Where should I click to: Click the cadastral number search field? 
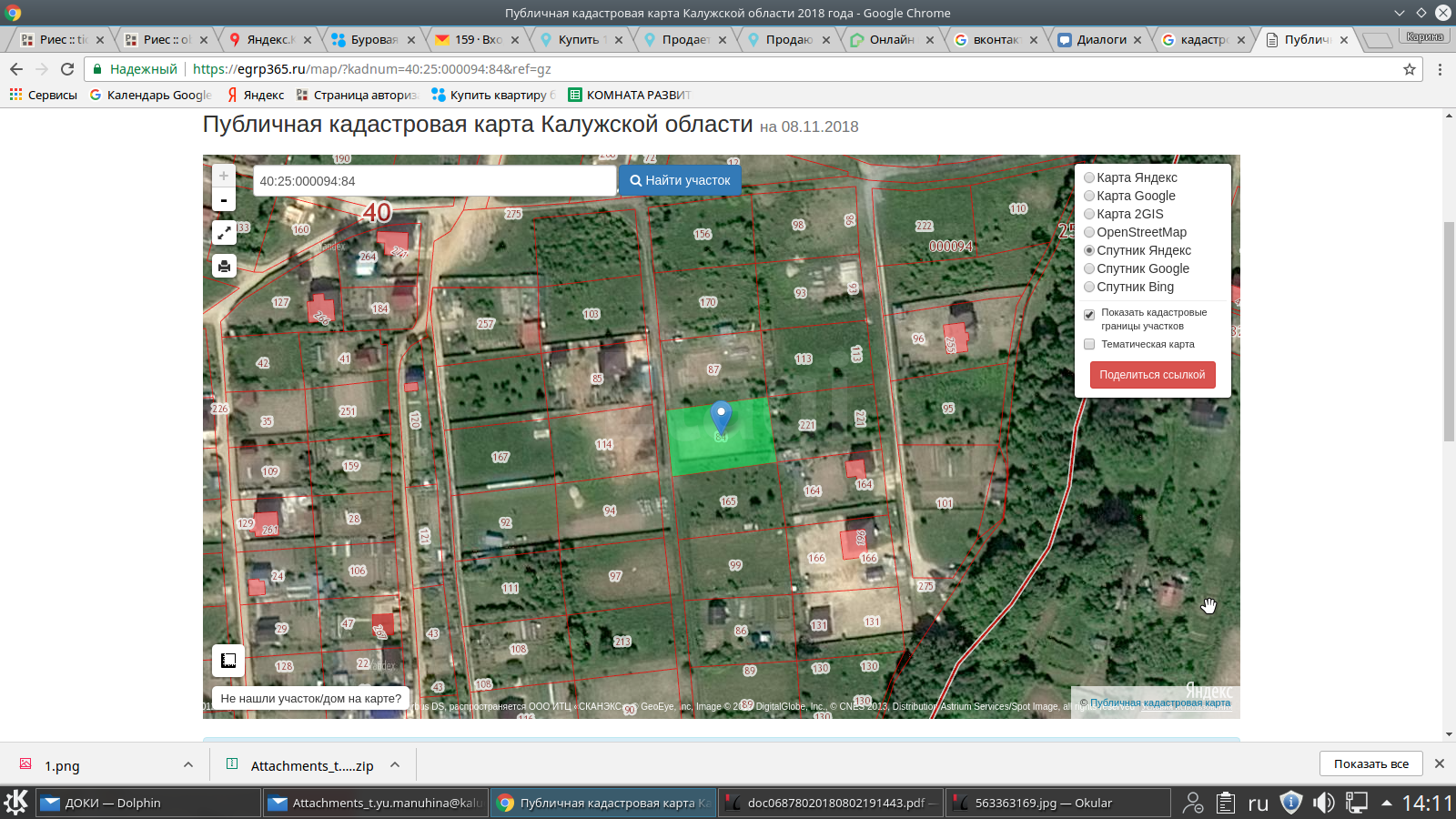point(434,181)
